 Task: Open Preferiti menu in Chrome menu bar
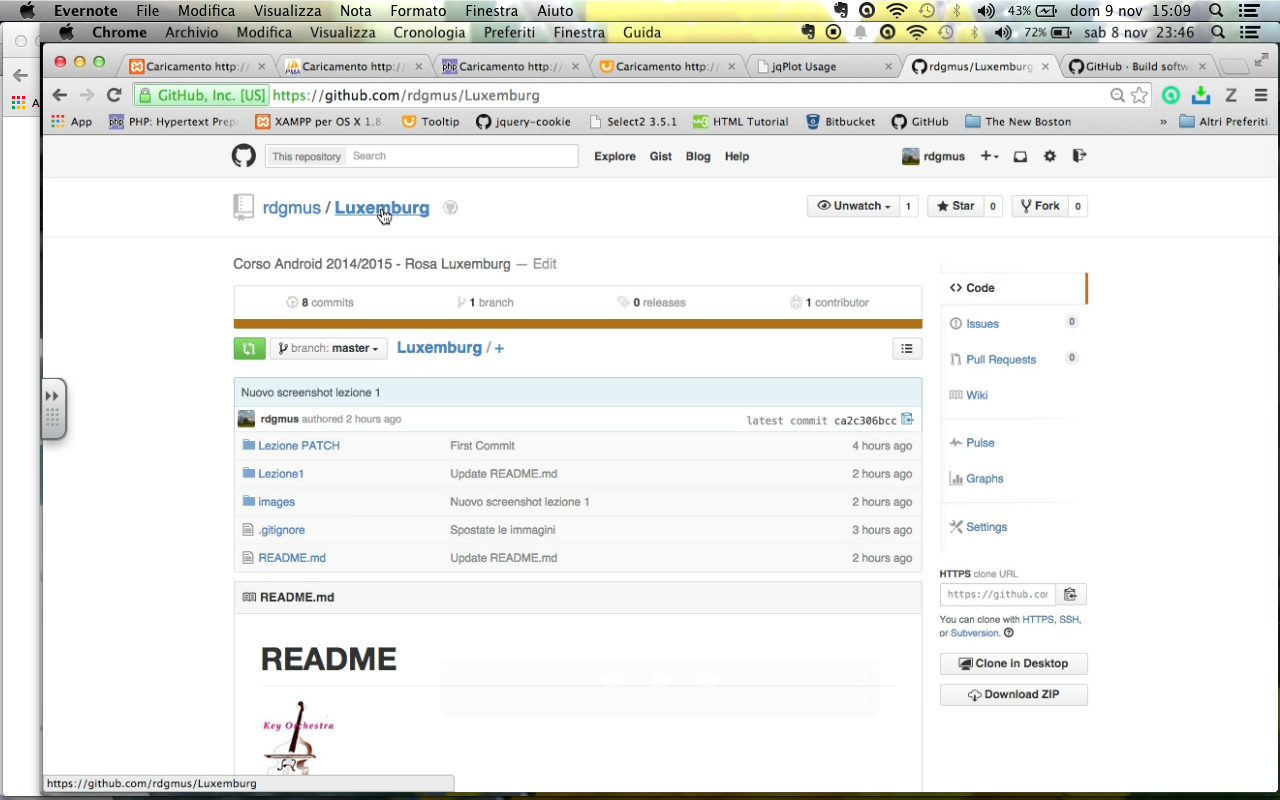pyautogui.click(x=509, y=32)
